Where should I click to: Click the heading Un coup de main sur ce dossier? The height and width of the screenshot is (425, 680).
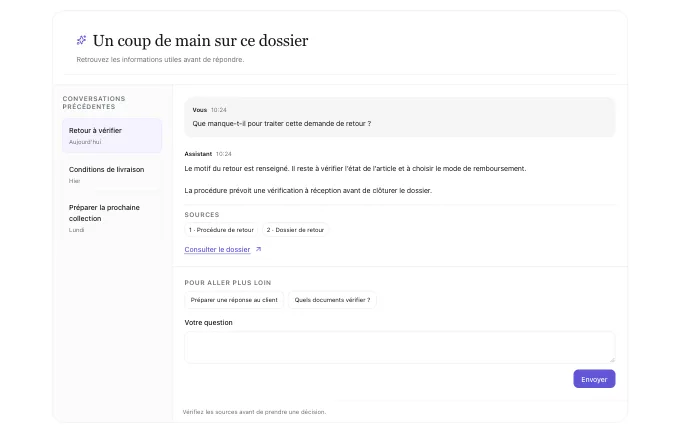point(200,40)
